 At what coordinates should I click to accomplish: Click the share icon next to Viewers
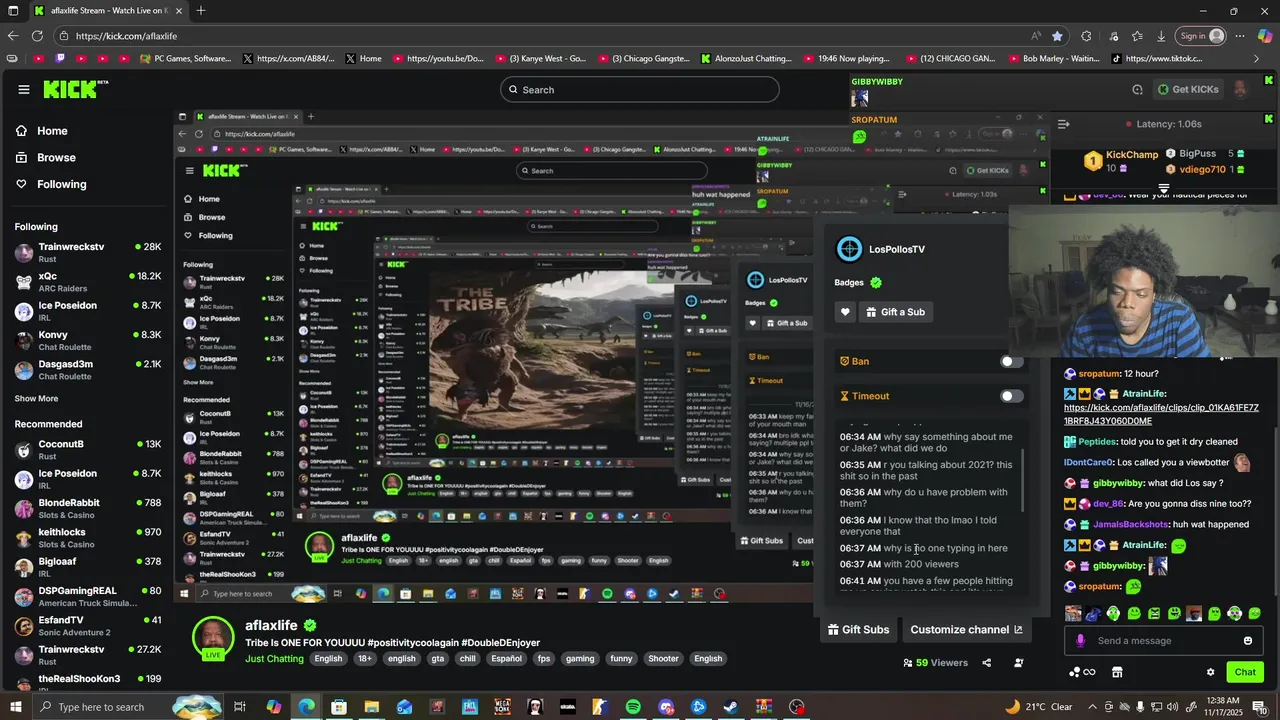[x=986, y=662]
